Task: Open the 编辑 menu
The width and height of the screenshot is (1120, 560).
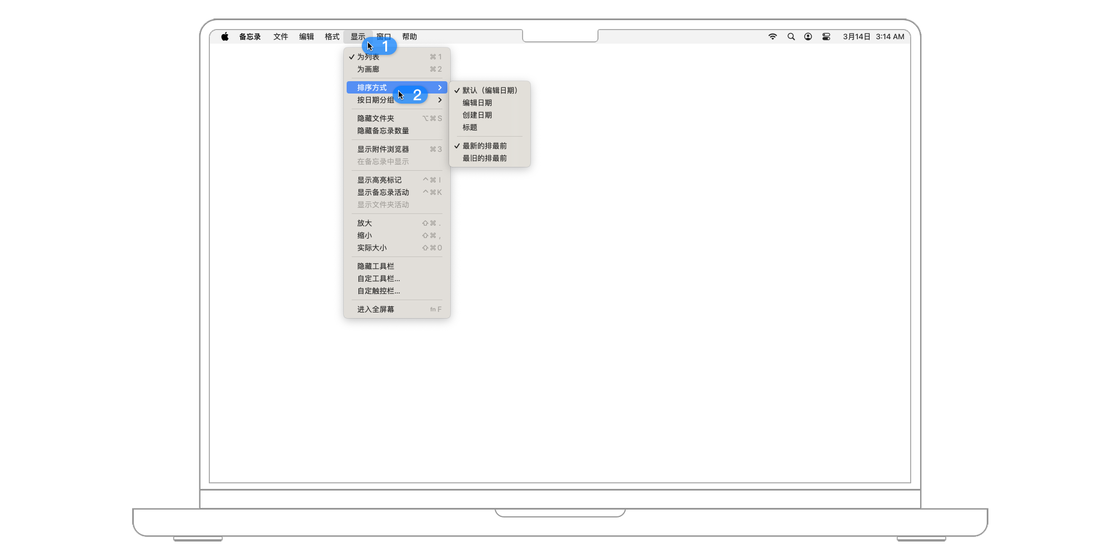Action: (x=306, y=36)
